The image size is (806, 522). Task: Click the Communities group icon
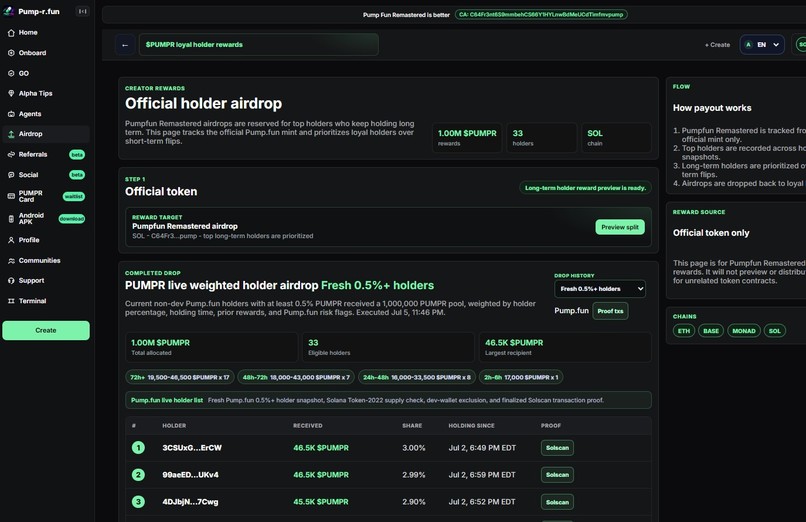11,261
